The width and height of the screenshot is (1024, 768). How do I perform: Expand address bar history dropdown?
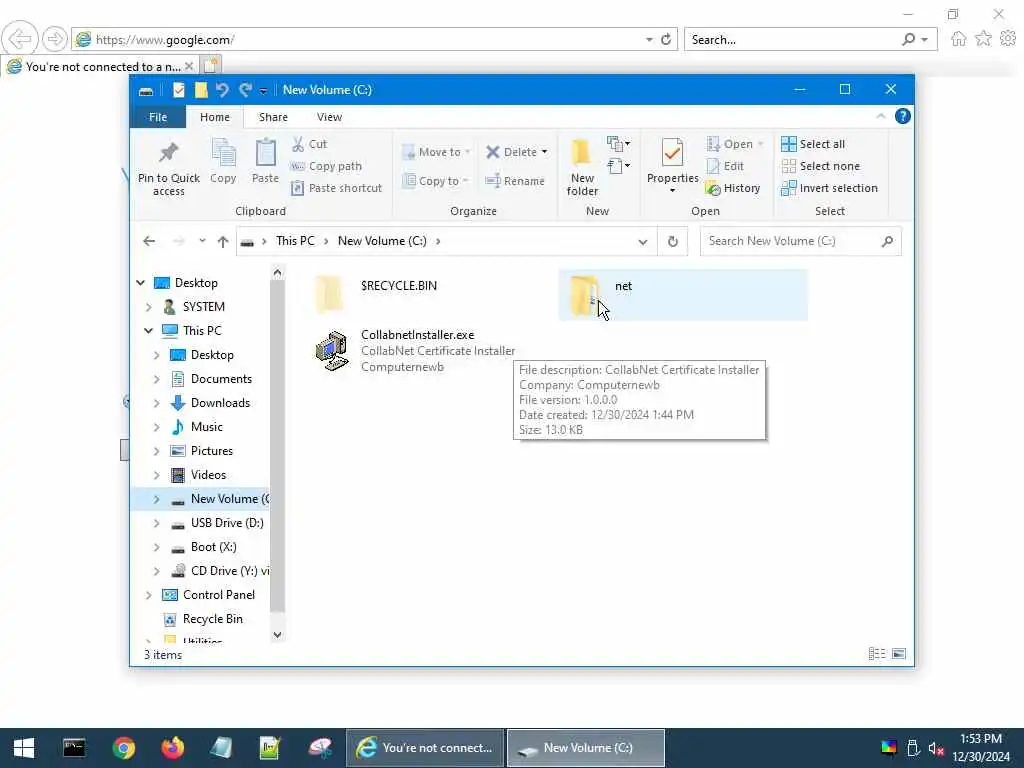(643, 242)
